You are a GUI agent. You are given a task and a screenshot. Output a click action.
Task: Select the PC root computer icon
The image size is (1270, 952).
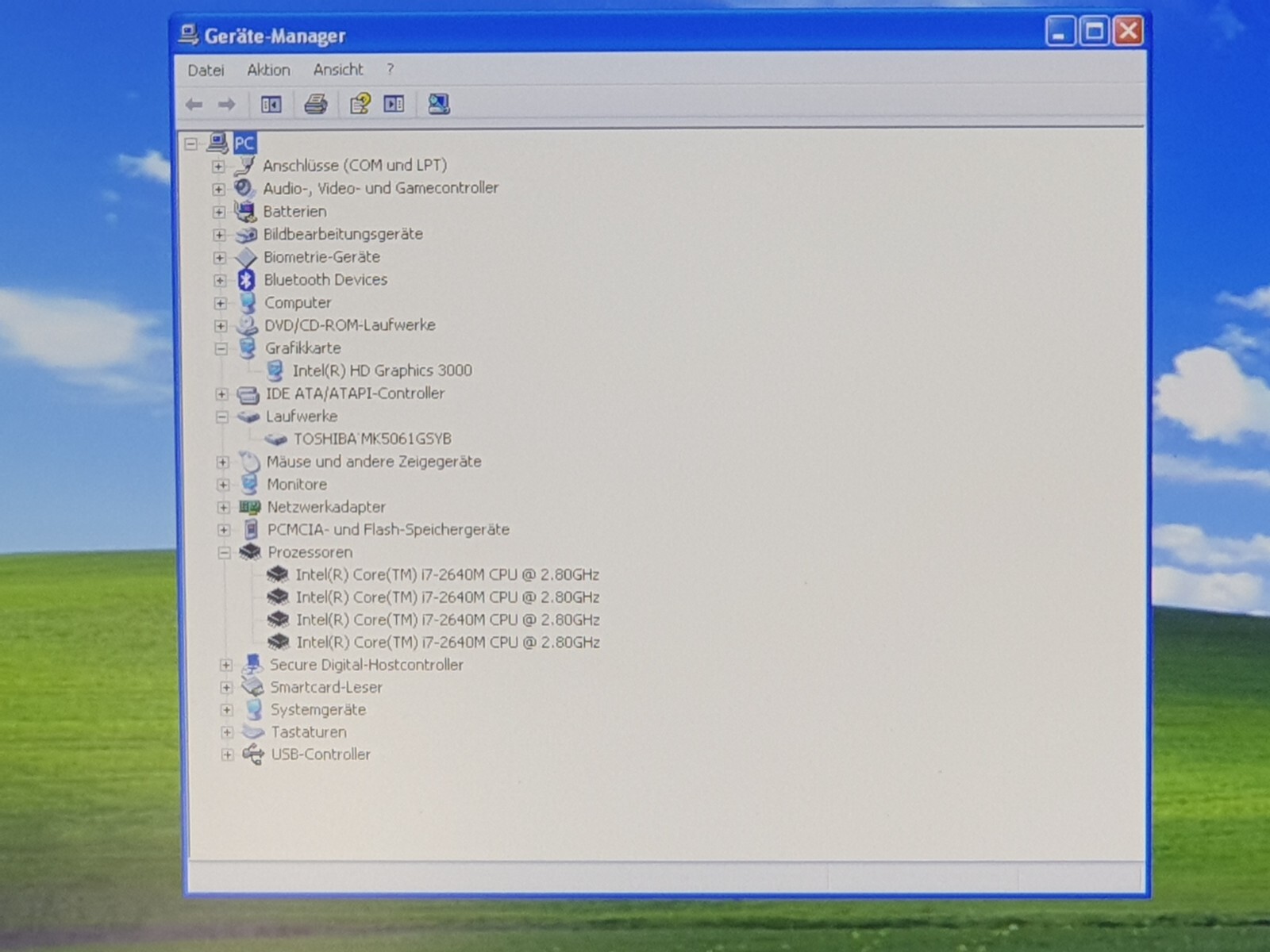coord(217,143)
